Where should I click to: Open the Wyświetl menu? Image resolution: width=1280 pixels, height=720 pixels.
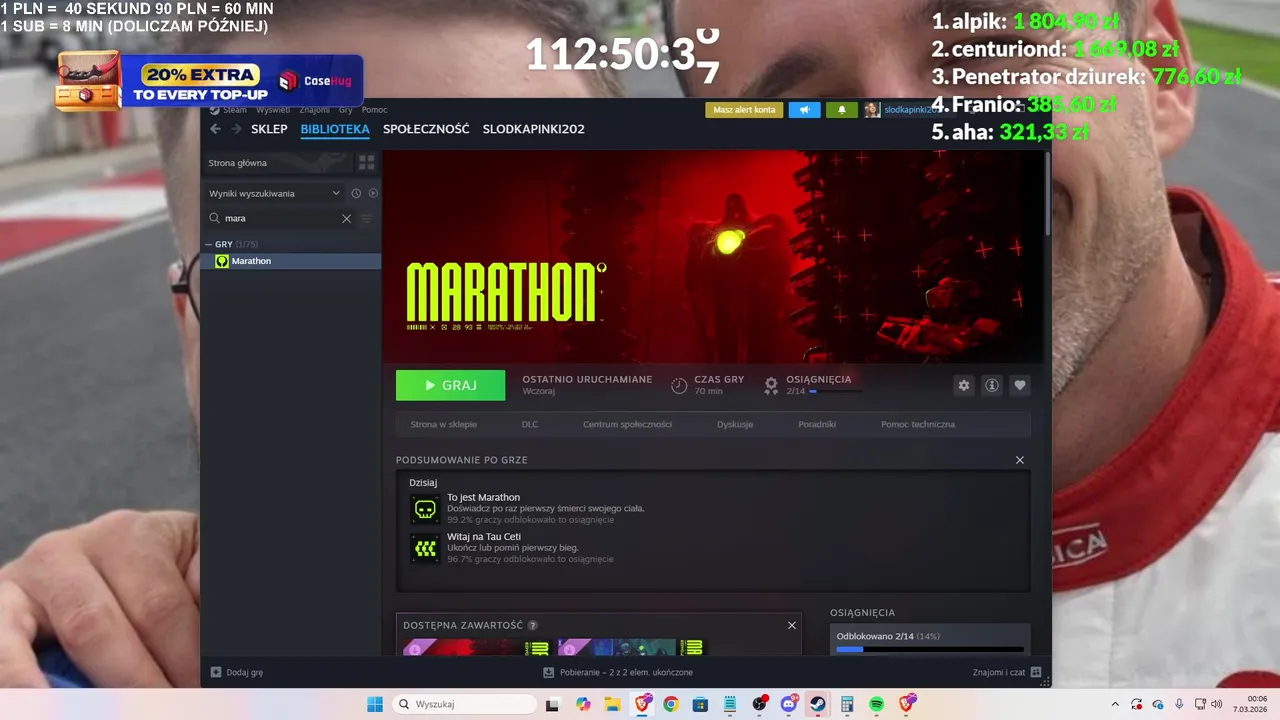273,110
